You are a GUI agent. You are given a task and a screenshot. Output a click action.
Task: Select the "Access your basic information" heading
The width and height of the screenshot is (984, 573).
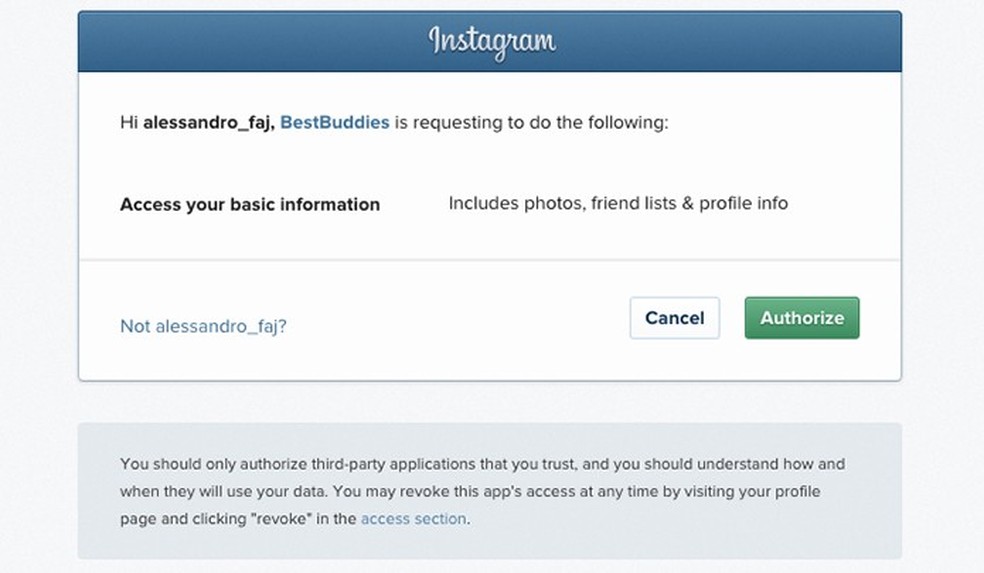pos(250,204)
